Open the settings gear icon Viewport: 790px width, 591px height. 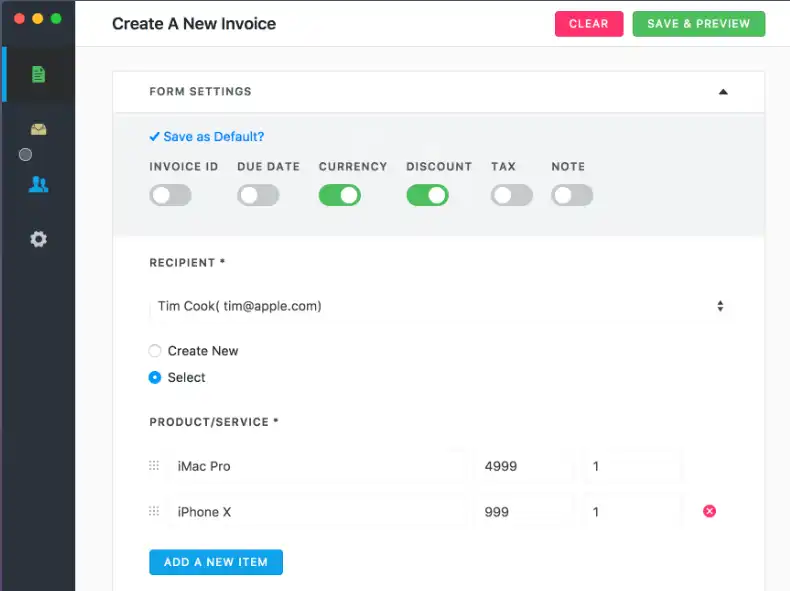pos(38,239)
